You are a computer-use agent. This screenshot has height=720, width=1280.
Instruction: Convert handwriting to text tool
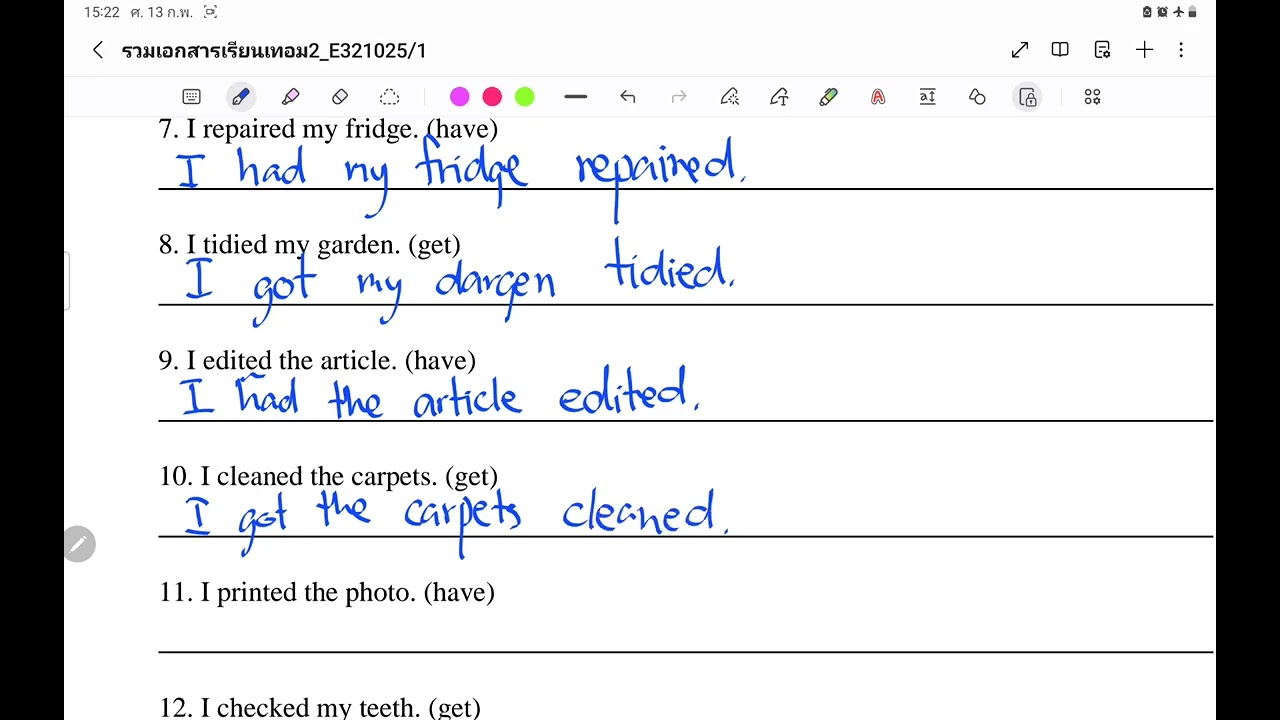[x=779, y=97]
